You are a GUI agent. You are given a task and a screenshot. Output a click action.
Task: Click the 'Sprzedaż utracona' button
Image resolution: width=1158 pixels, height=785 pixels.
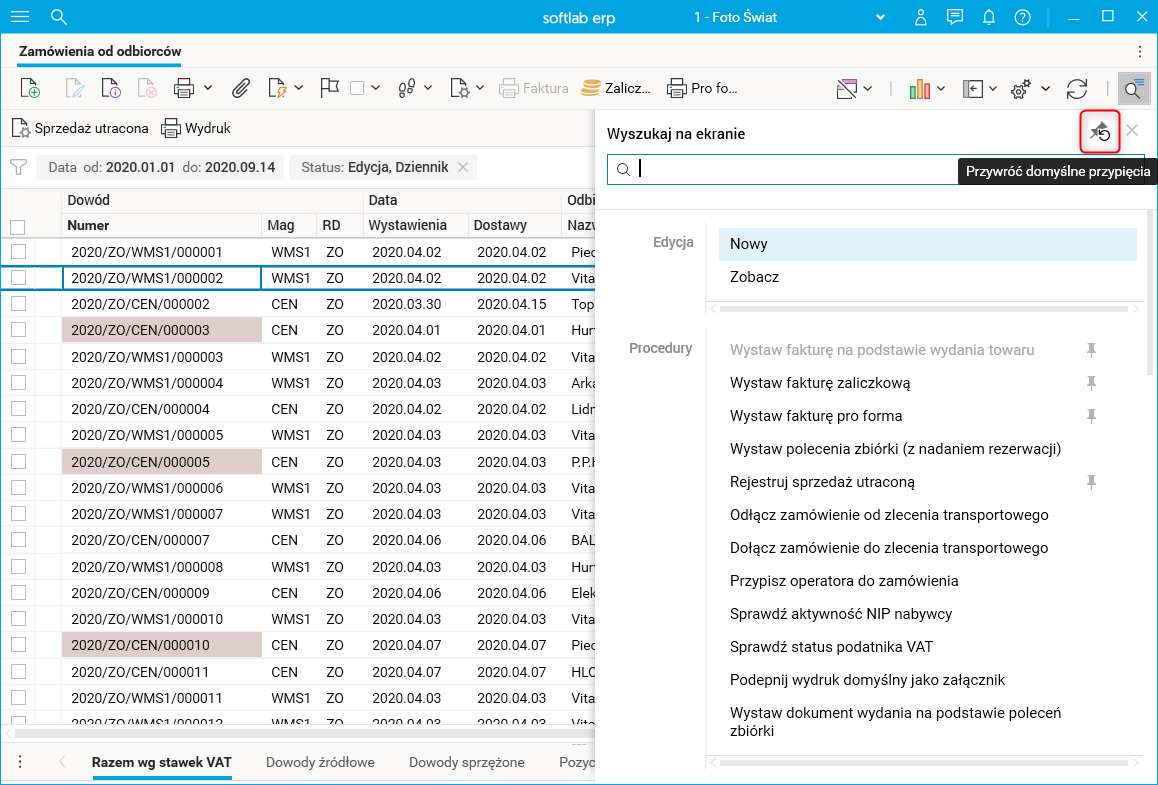81,128
